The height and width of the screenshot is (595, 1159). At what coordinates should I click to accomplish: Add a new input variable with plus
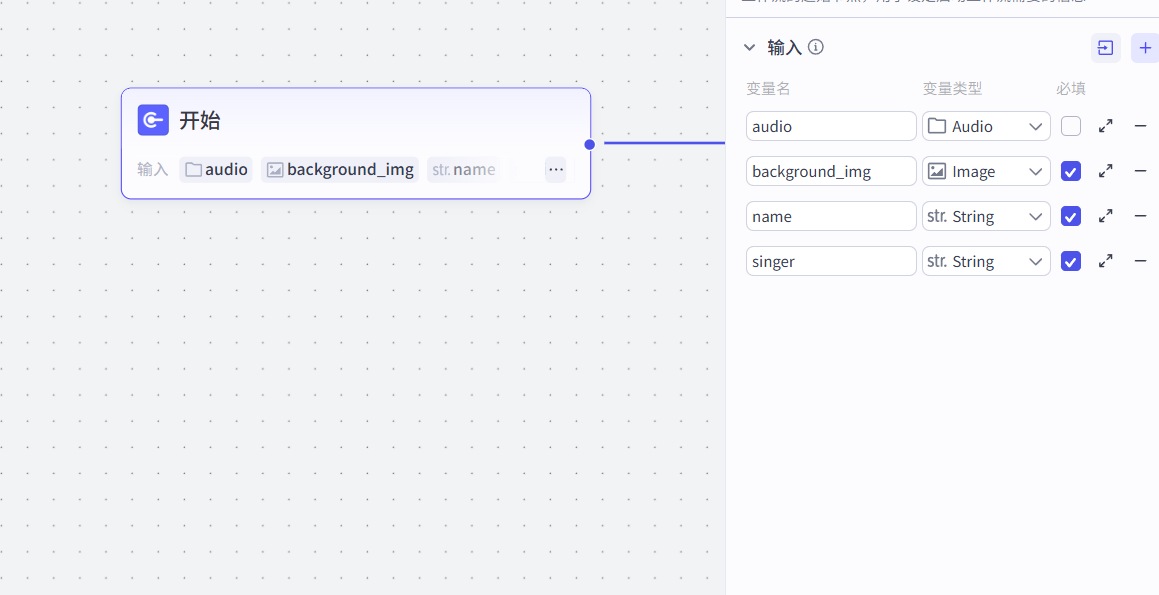[1145, 48]
